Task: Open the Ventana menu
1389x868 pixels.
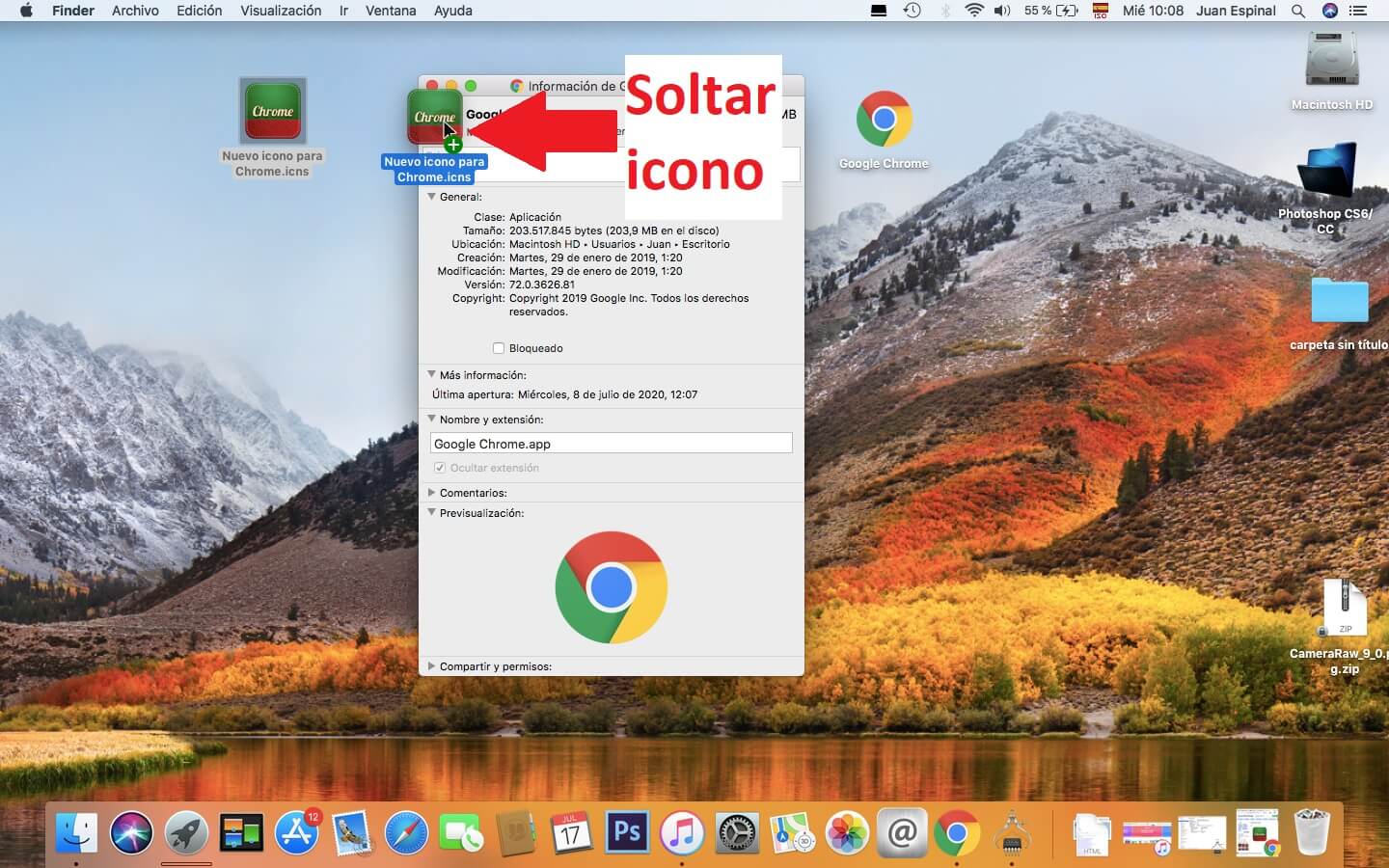Action: (391, 11)
